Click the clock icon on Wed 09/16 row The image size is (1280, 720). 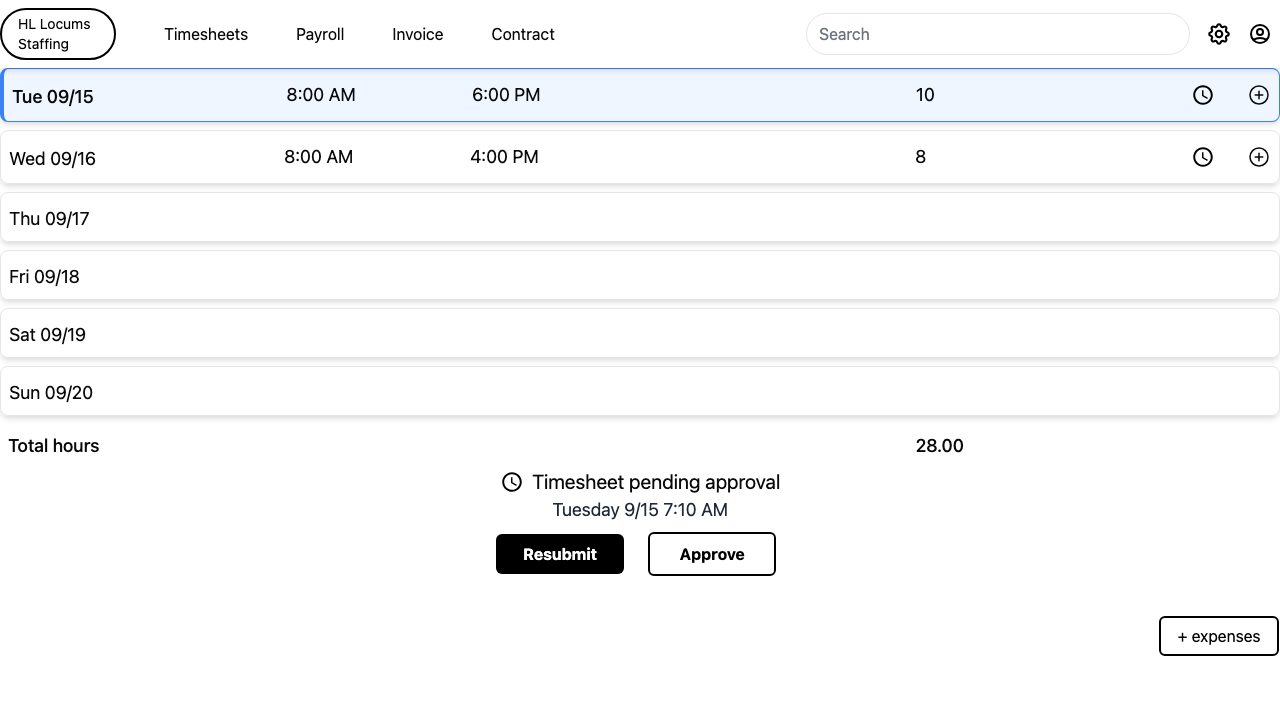click(1203, 157)
